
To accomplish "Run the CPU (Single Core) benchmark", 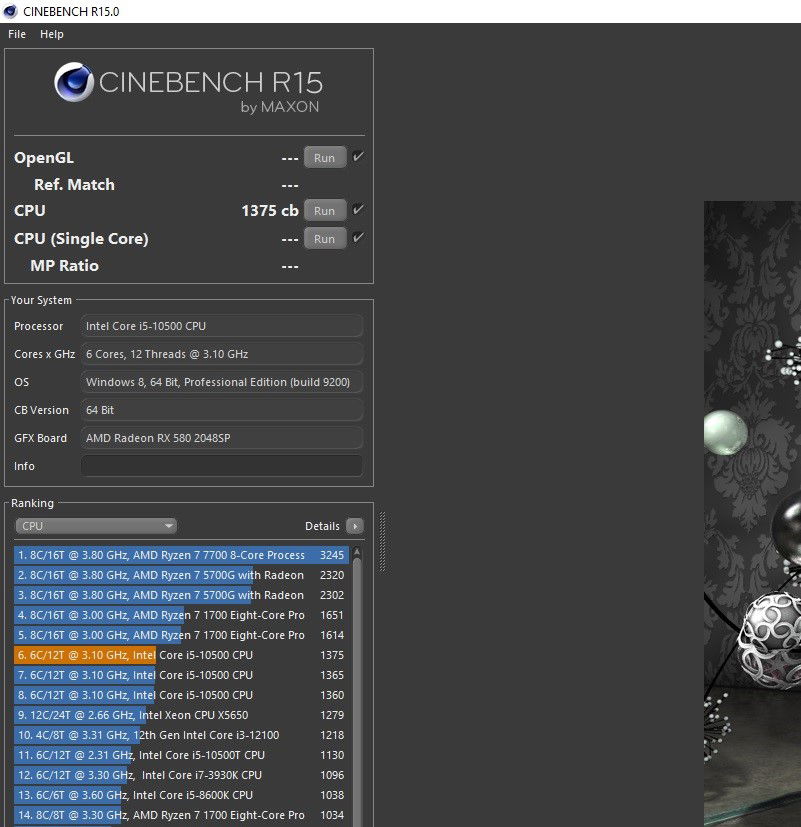I will 325,238.
